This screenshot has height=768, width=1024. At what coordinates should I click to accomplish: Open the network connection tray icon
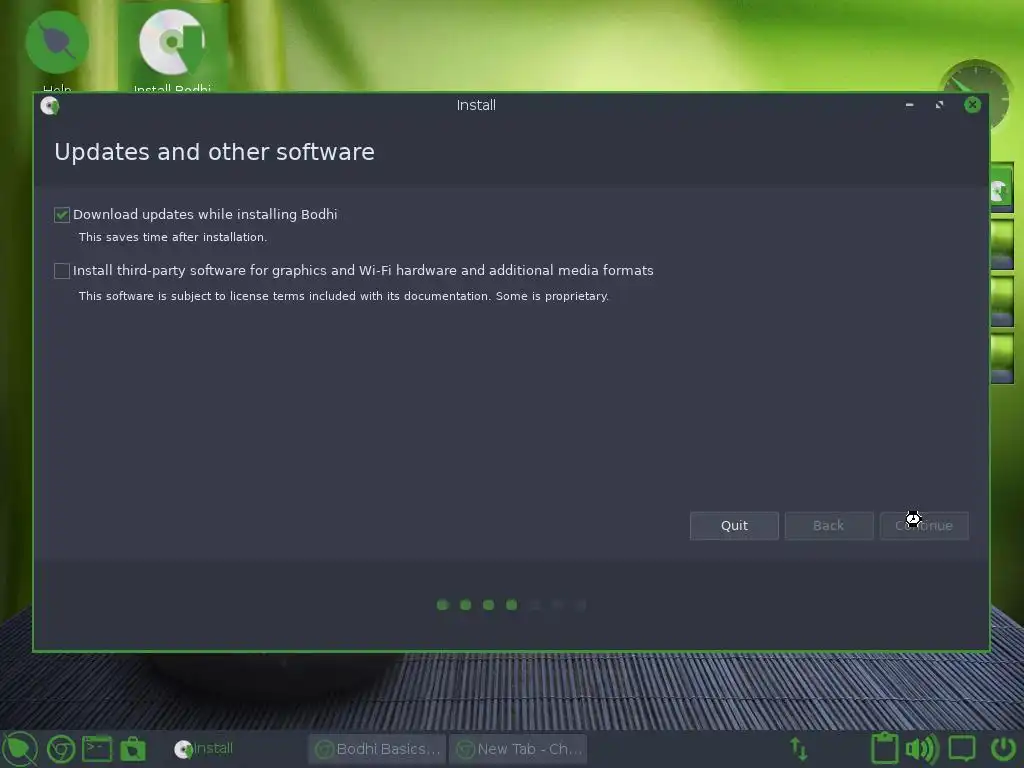pyautogui.click(x=799, y=749)
